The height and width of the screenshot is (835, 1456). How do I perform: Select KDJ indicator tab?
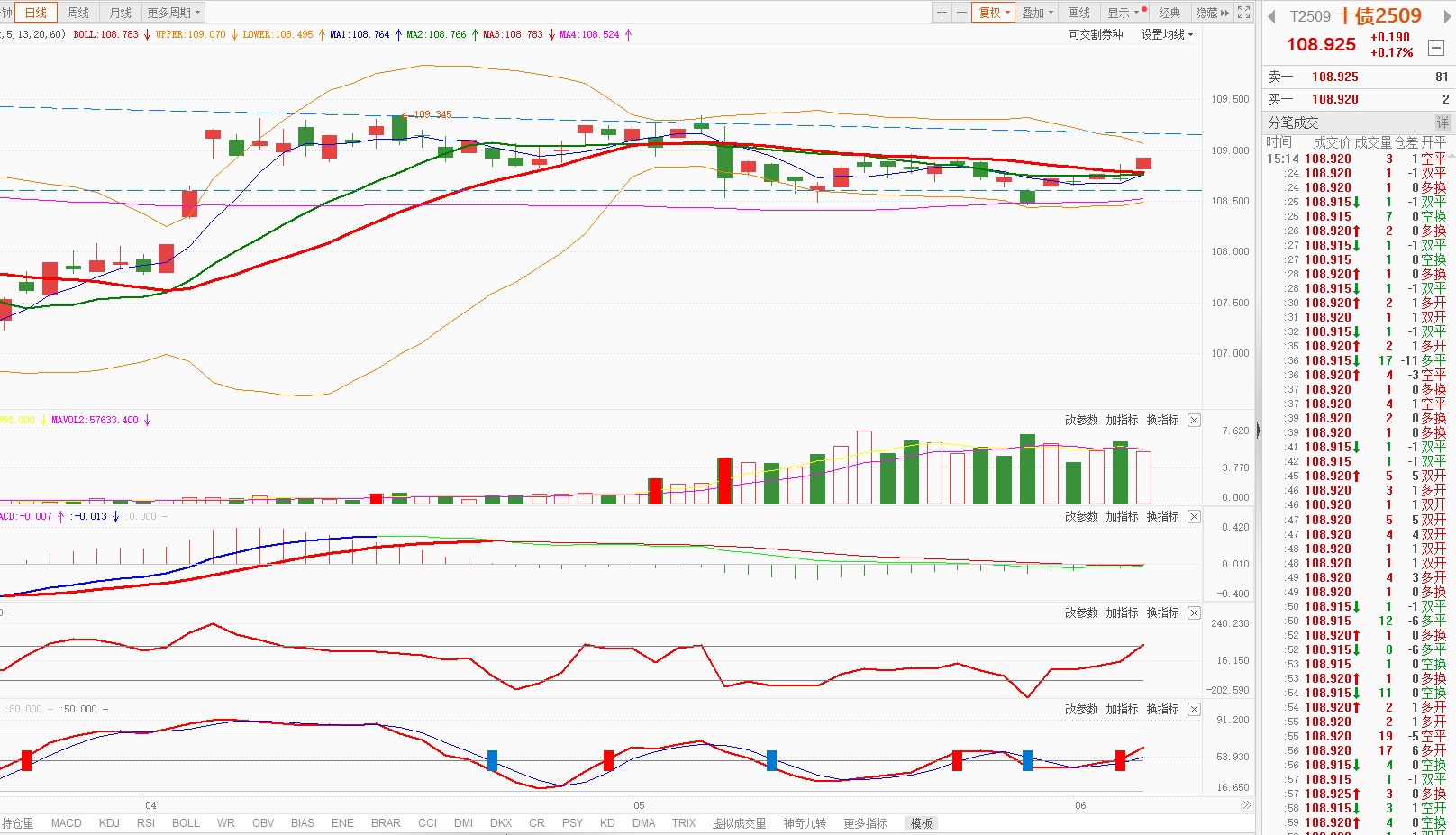click(109, 823)
